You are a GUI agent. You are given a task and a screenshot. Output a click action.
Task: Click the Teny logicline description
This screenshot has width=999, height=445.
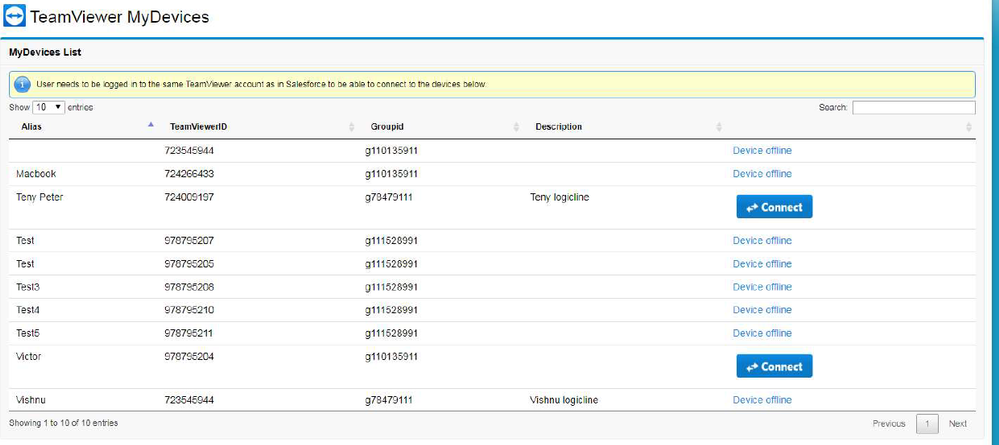(559, 197)
